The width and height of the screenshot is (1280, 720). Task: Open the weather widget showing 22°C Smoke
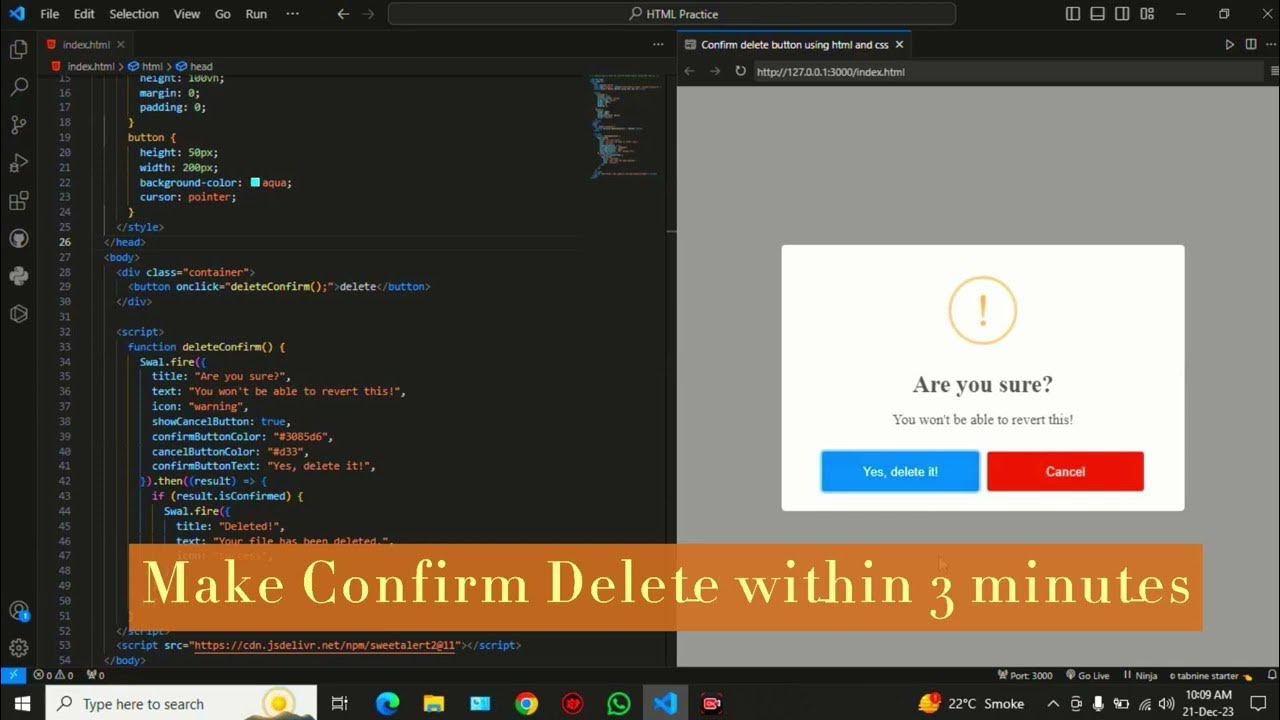click(970, 704)
